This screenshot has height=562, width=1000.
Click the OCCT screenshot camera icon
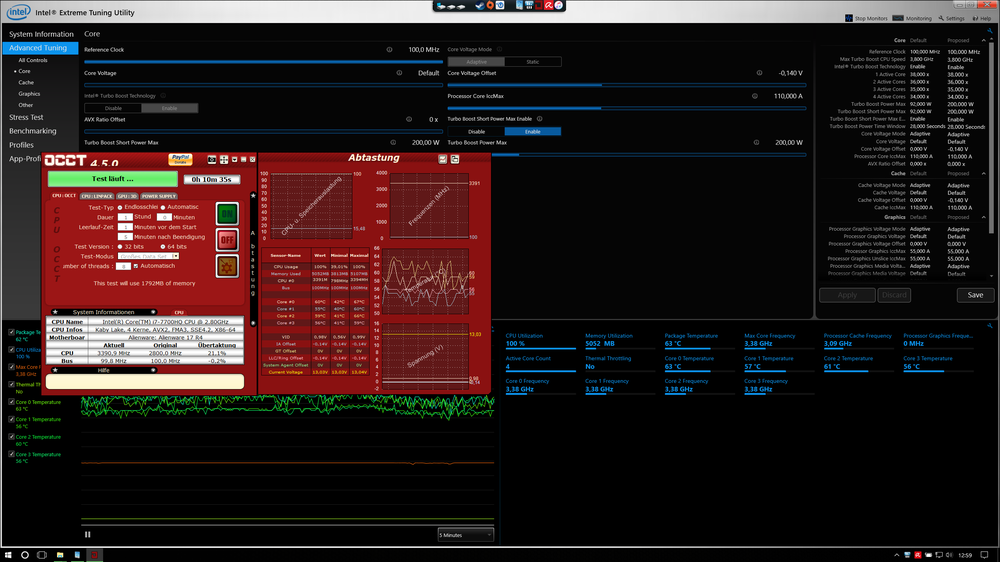click(212, 160)
